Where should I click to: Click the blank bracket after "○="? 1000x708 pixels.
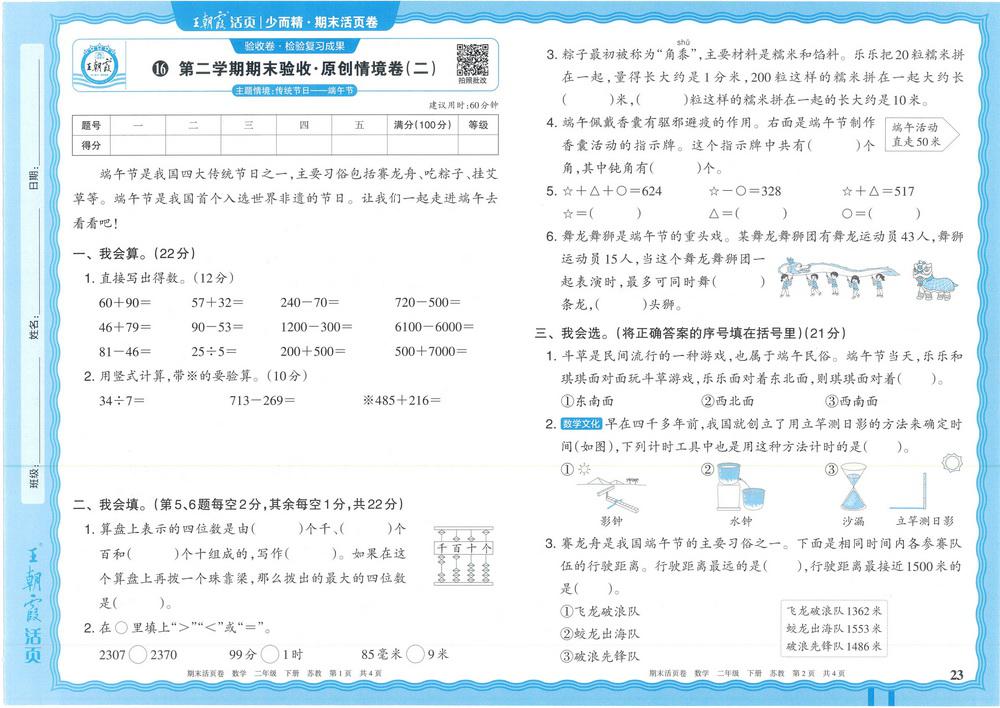tap(893, 214)
